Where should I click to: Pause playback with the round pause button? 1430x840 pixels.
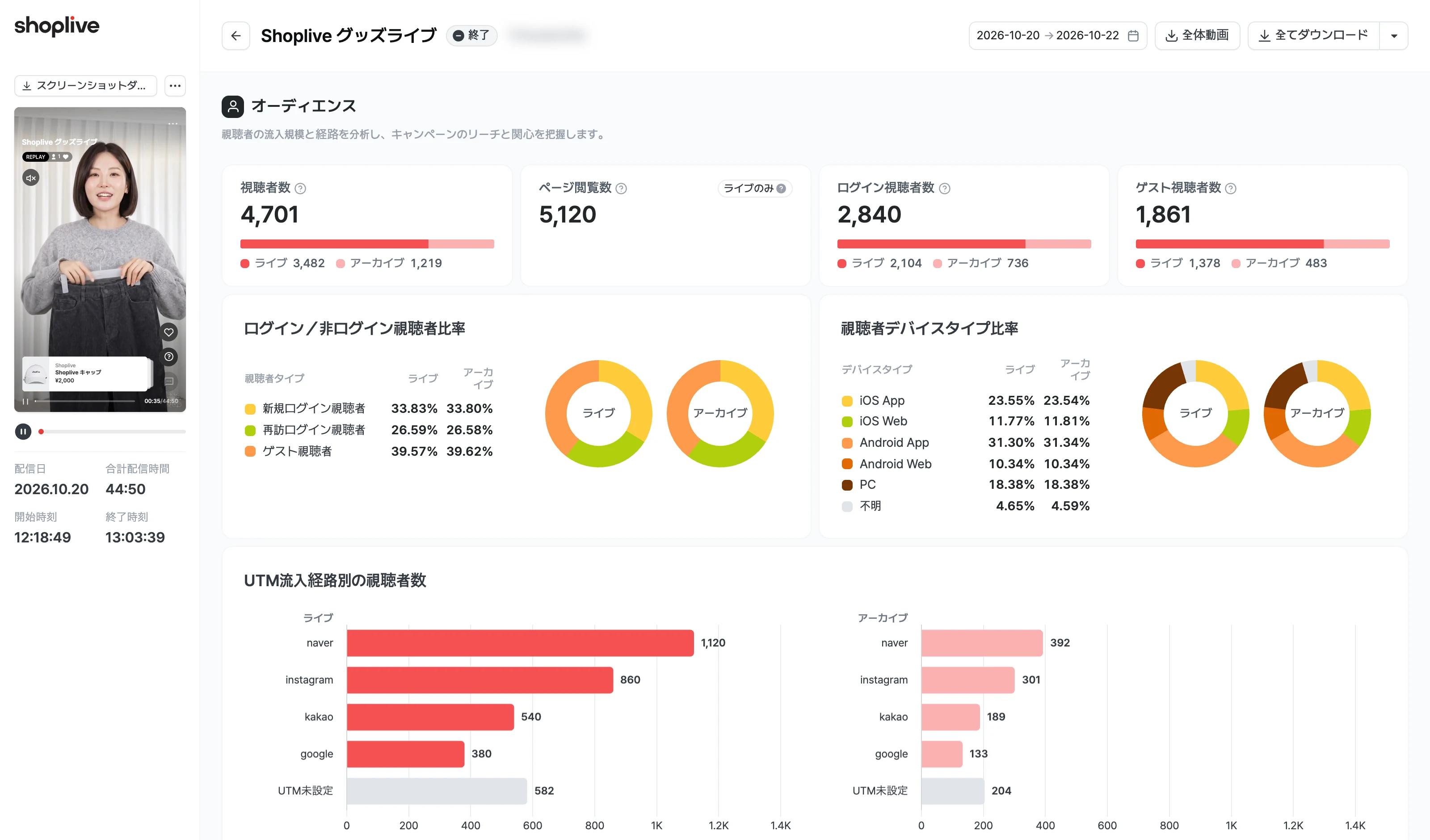click(23, 432)
